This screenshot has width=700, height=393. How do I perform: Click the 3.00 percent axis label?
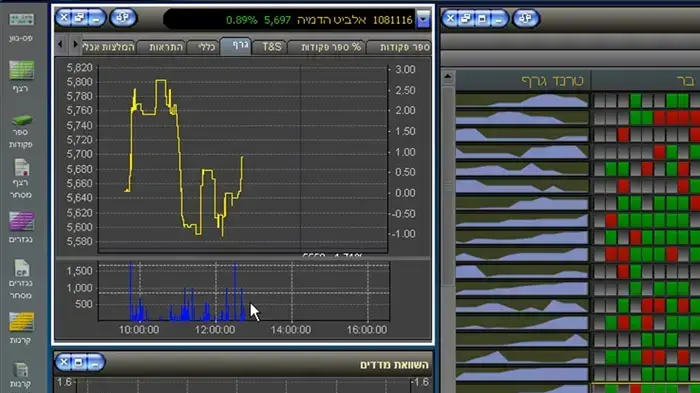(405, 69)
